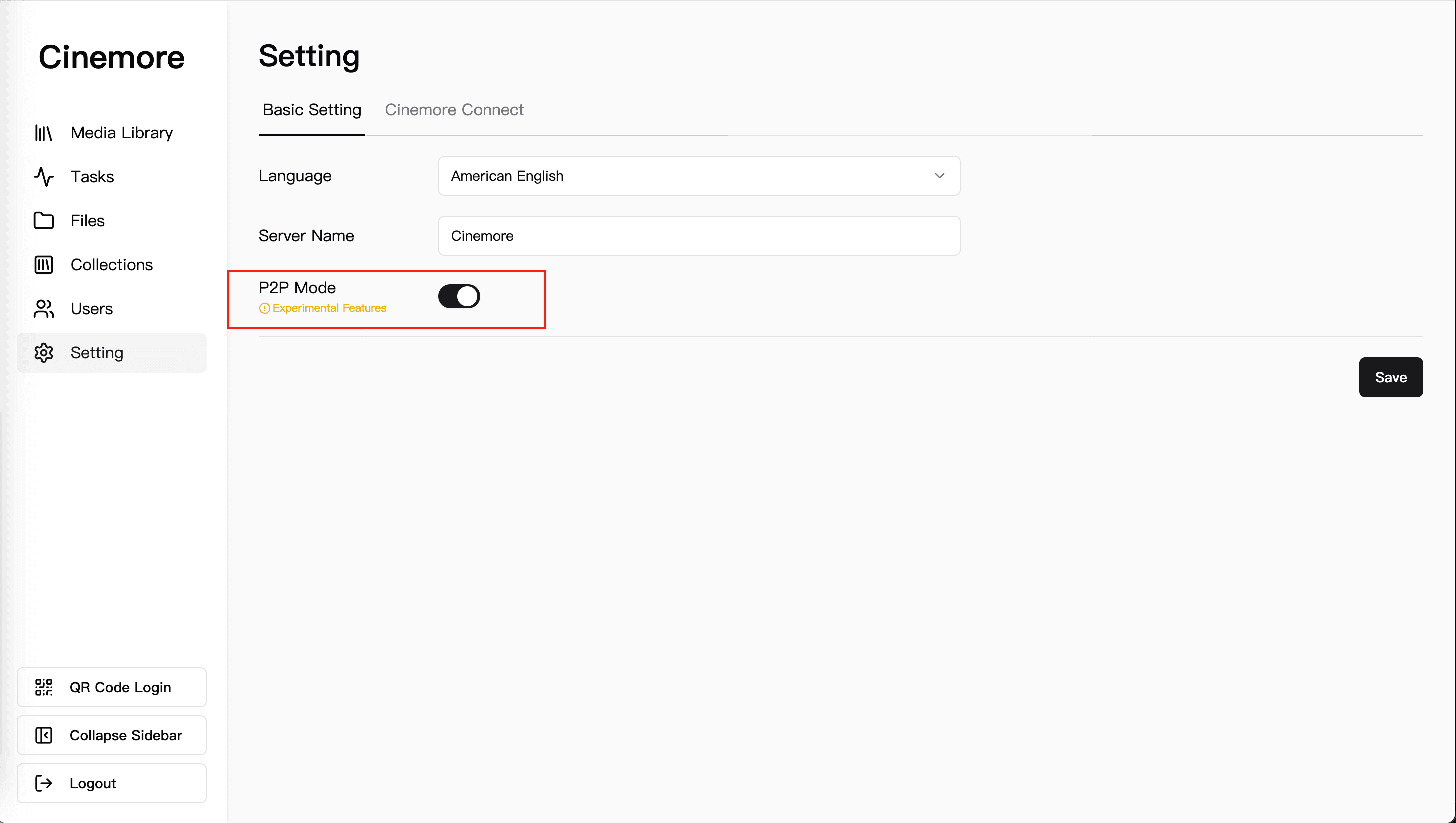Screen dimensions: 1456x823
Task: Toggle the P2P Mode switch off
Action: 459,296
